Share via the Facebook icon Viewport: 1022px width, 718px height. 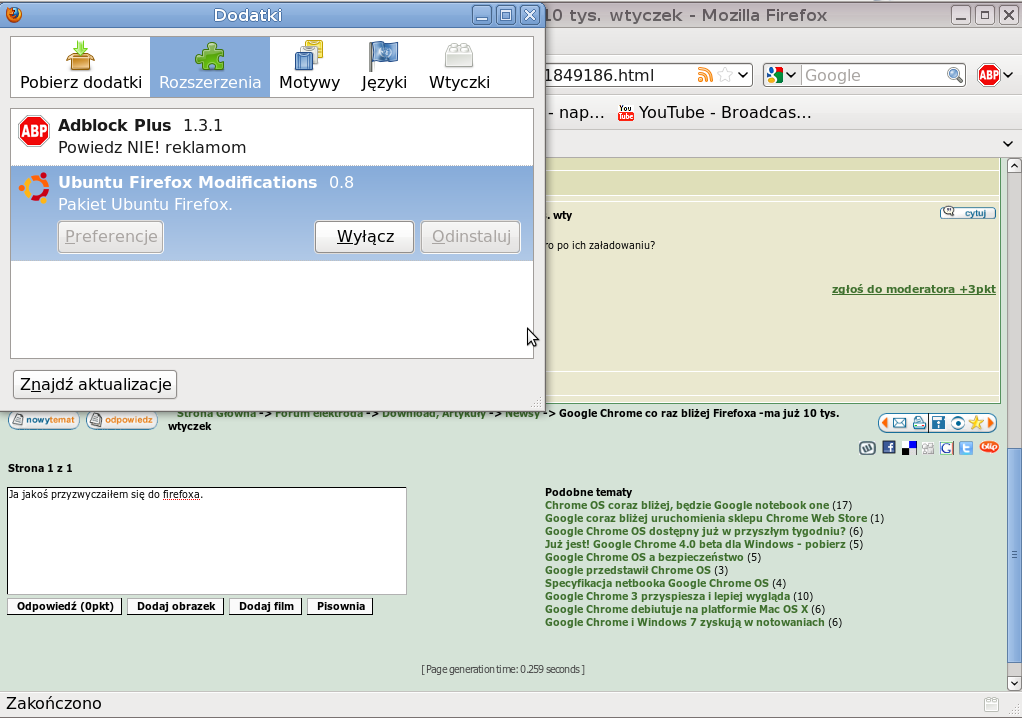(888, 447)
